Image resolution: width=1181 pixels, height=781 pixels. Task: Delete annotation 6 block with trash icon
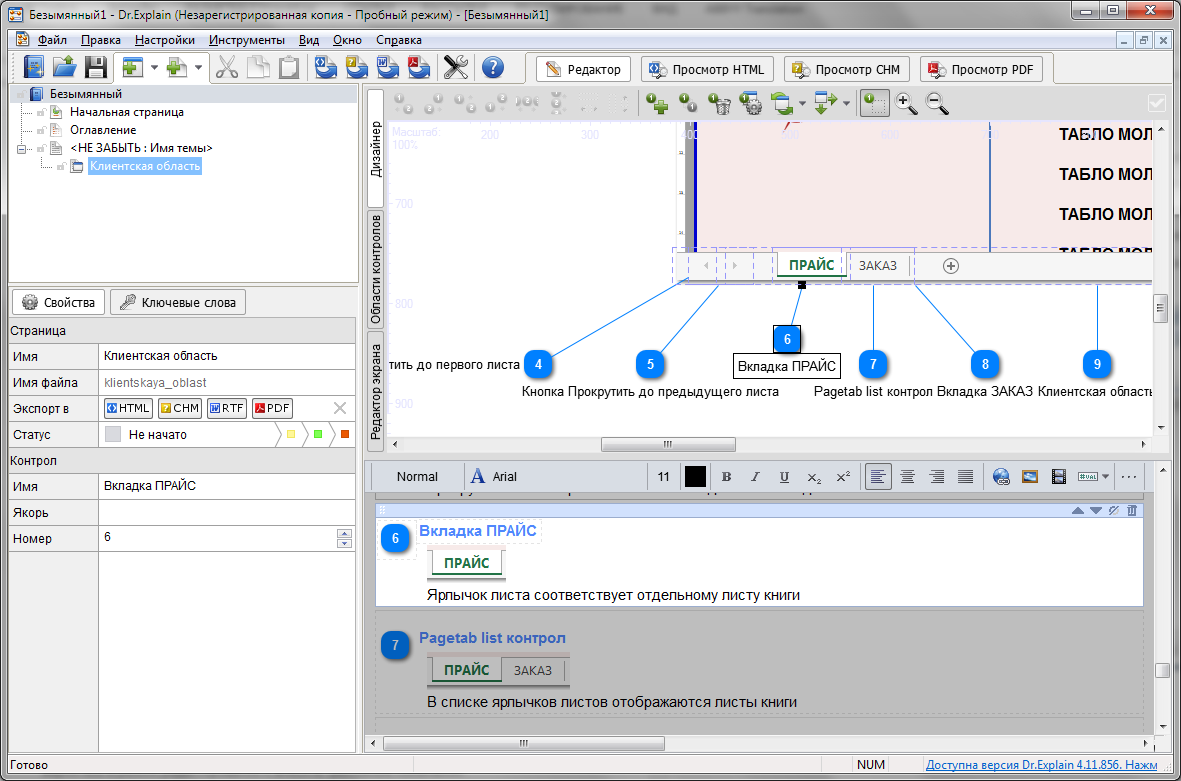(x=1132, y=511)
